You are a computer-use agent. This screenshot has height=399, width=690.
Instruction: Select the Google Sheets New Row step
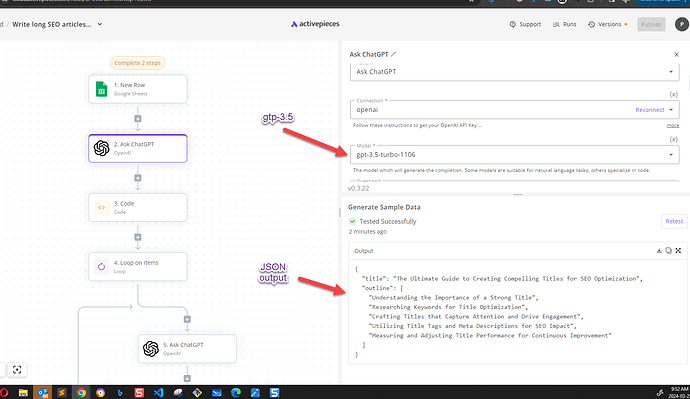(x=138, y=89)
